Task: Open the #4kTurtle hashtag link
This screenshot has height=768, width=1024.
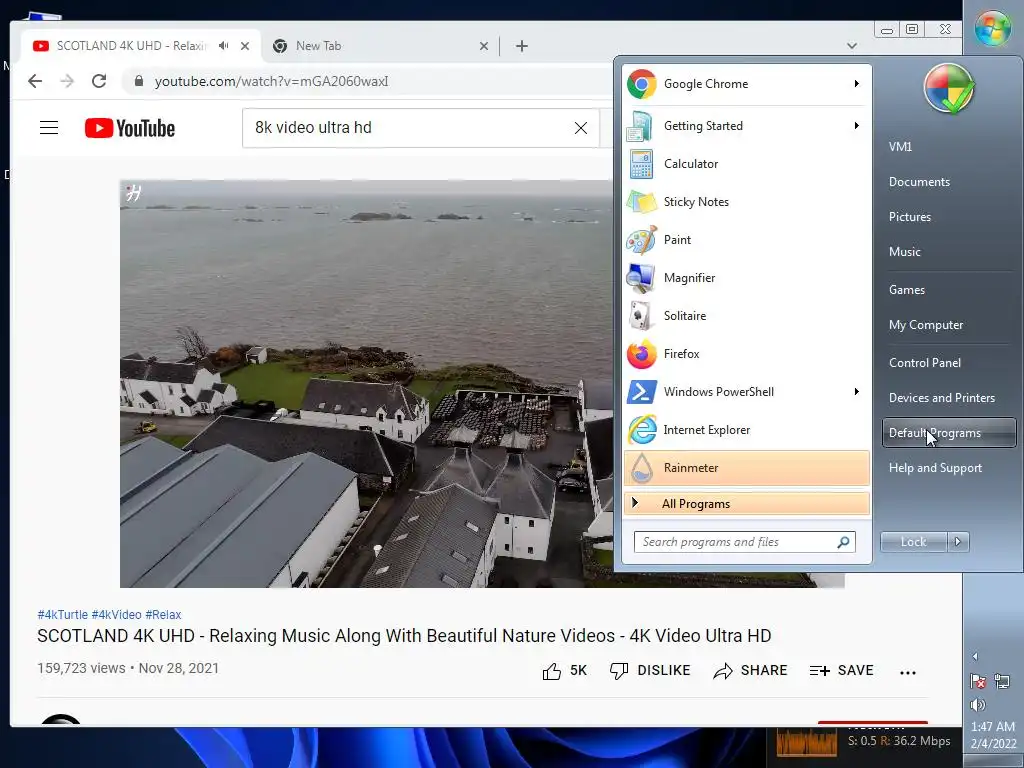Action: (x=63, y=615)
